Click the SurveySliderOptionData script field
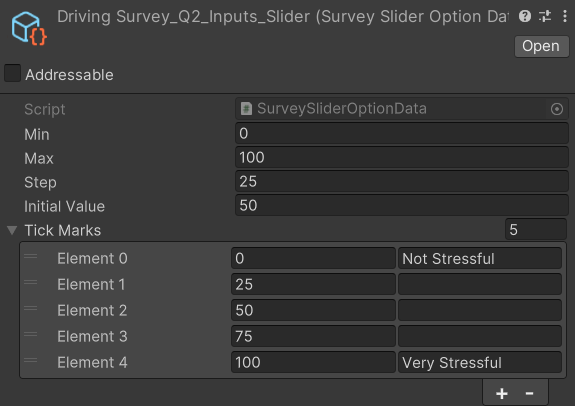The width and height of the screenshot is (575, 406). [x=402, y=109]
